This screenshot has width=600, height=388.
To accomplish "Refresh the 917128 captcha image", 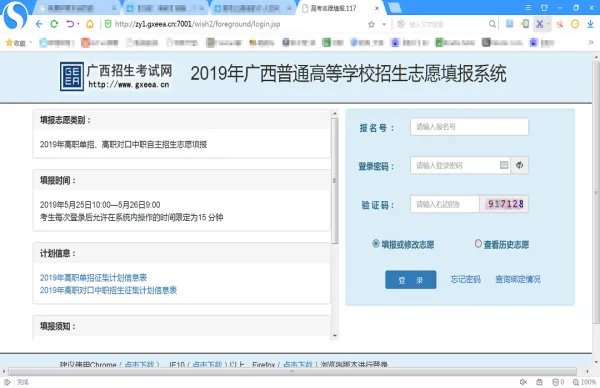I will [x=504, y=204].
